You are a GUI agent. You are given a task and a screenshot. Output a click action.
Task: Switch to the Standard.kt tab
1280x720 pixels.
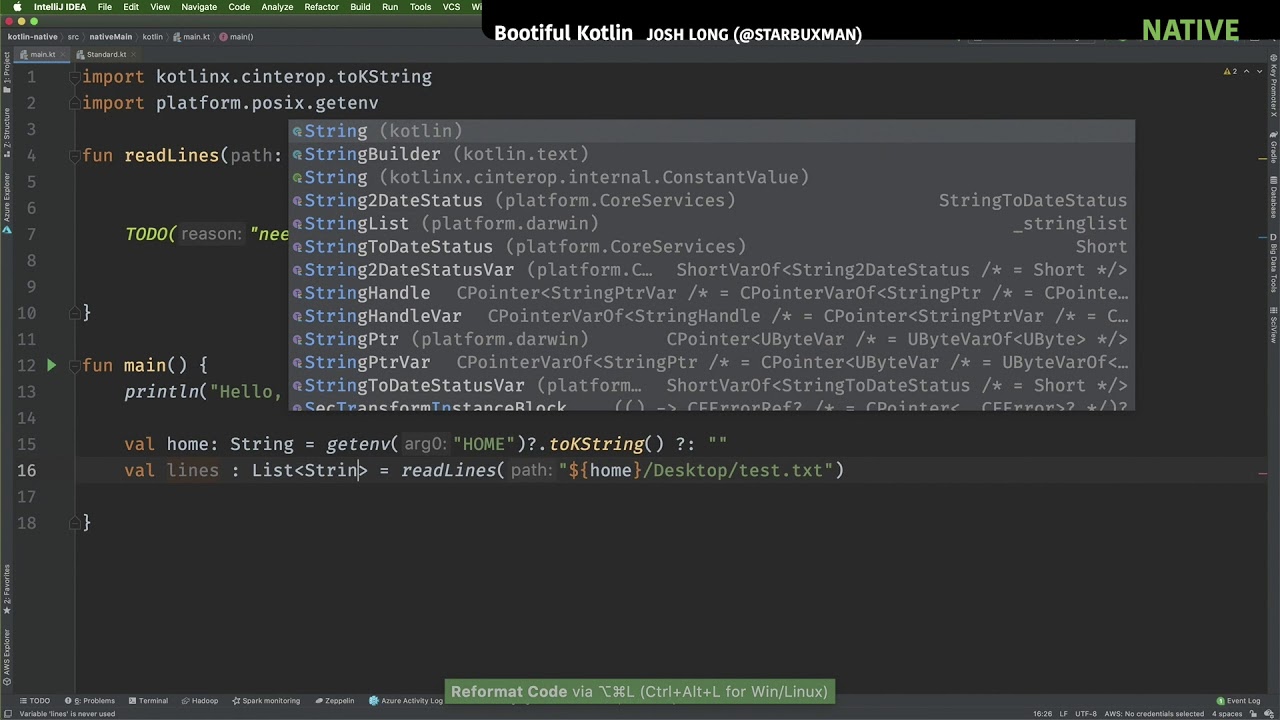106,55
